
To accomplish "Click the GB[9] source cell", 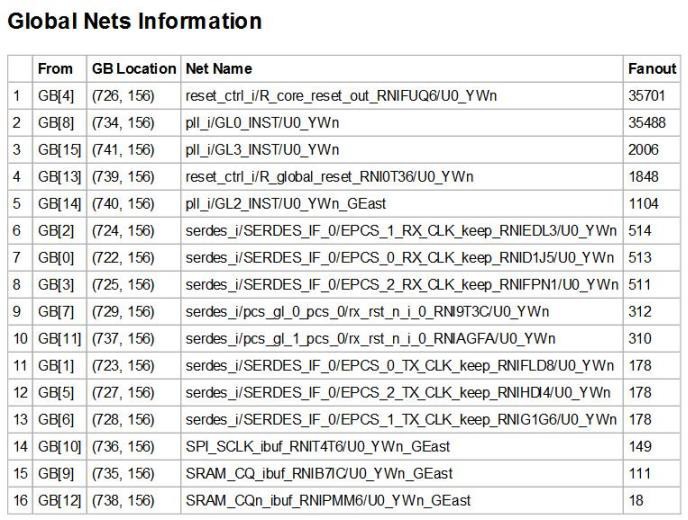I will coord(54,473).
